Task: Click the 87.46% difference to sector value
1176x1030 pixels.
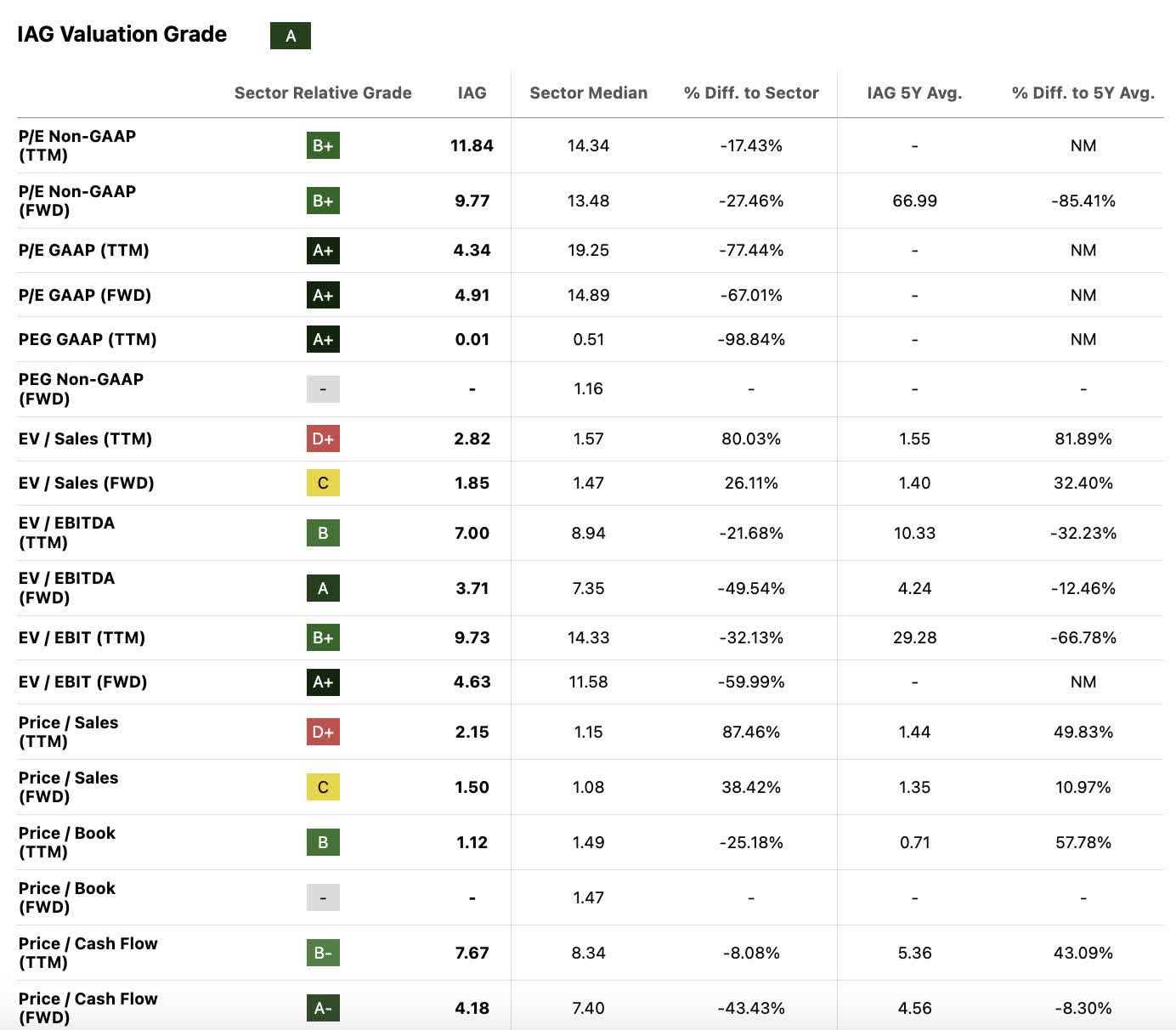Action: [x=751, y=732]
